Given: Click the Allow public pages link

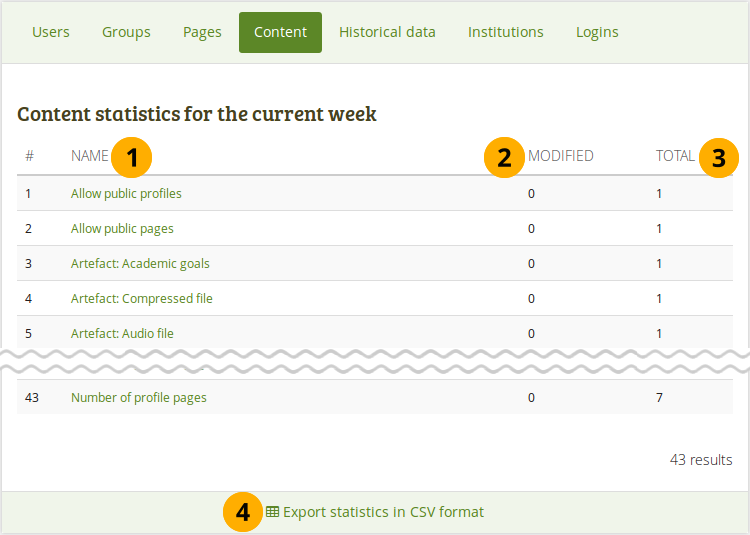Looking at the screenshot, I should pyautogui.click(x=122, y=229).
